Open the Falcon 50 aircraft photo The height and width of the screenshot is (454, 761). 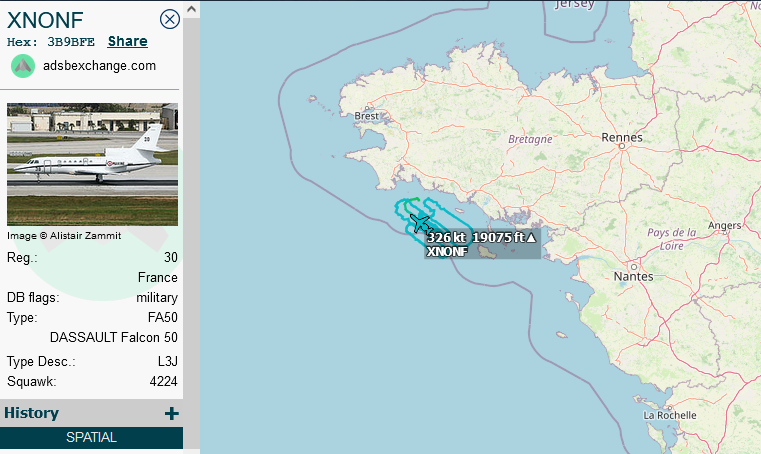tap(92, 164)
